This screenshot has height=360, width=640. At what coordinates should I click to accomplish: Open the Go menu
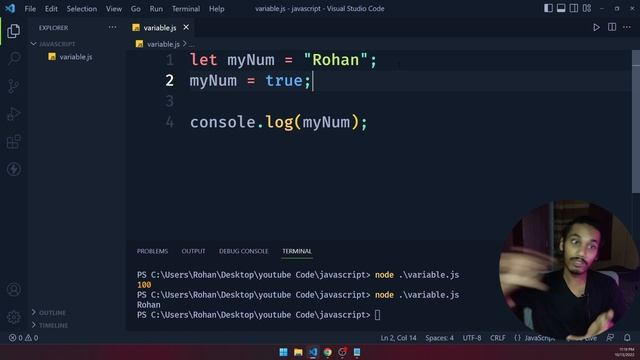(136, 9)
